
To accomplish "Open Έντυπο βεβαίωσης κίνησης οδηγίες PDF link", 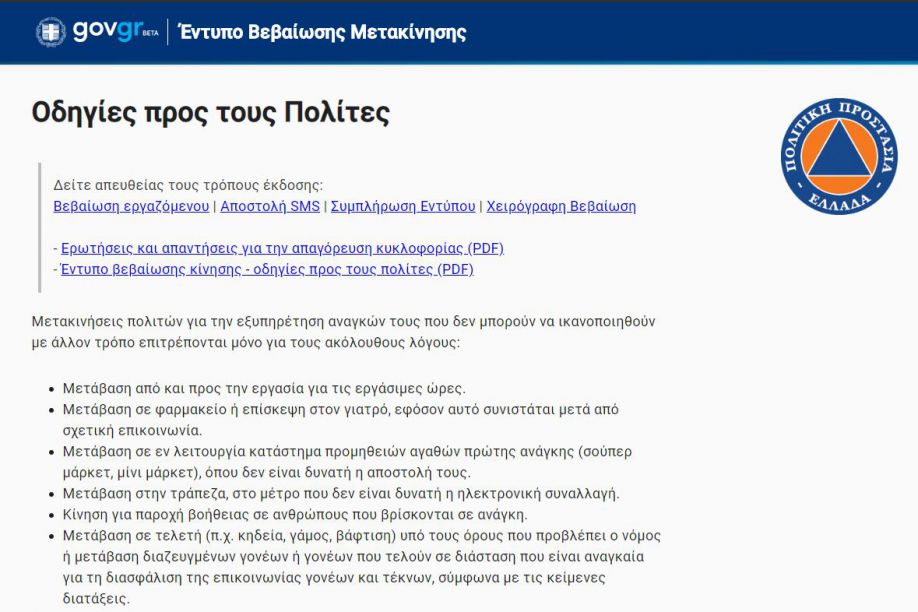I will tap(267, 269).
